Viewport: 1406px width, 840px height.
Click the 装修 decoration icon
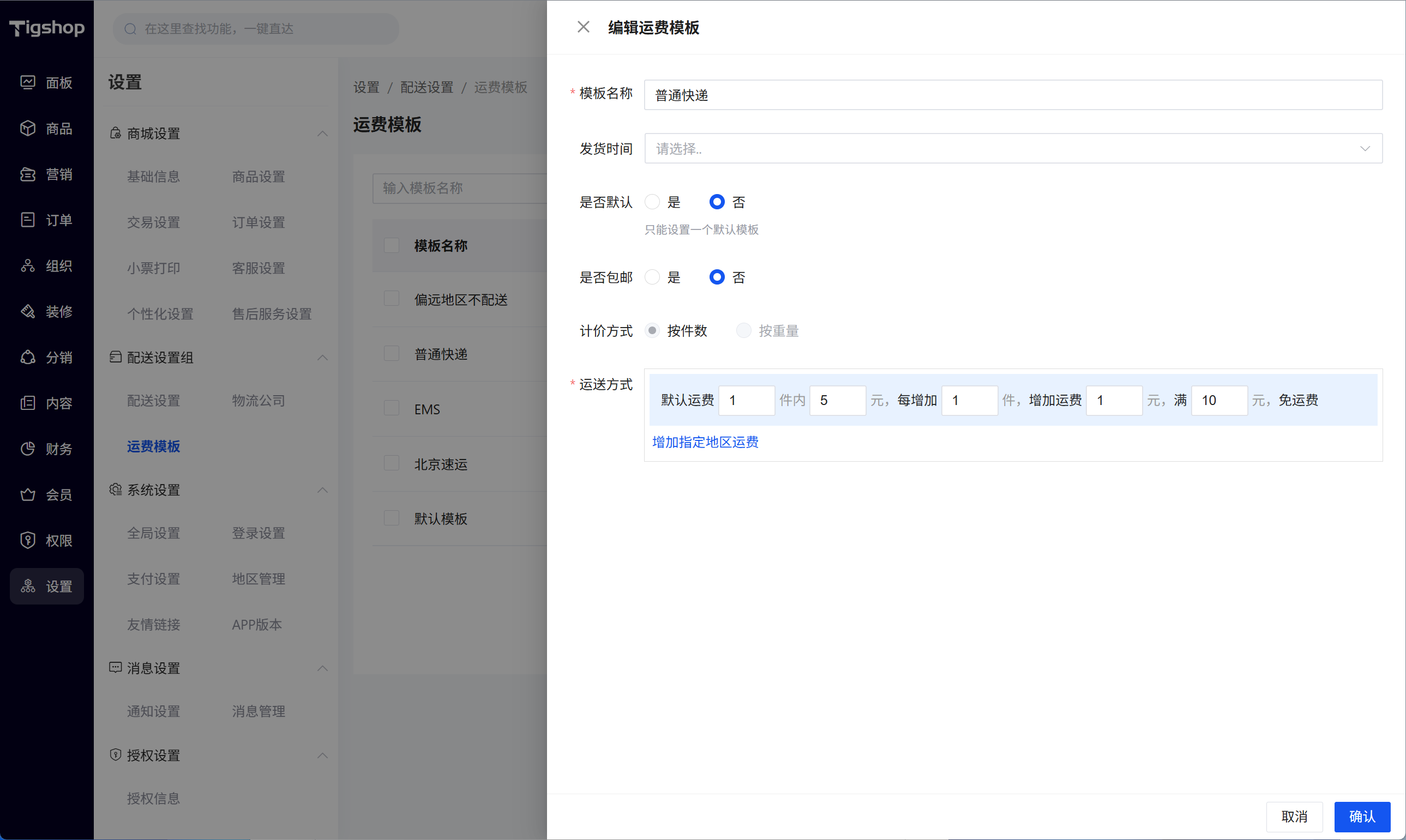click(x=28, y=311)
